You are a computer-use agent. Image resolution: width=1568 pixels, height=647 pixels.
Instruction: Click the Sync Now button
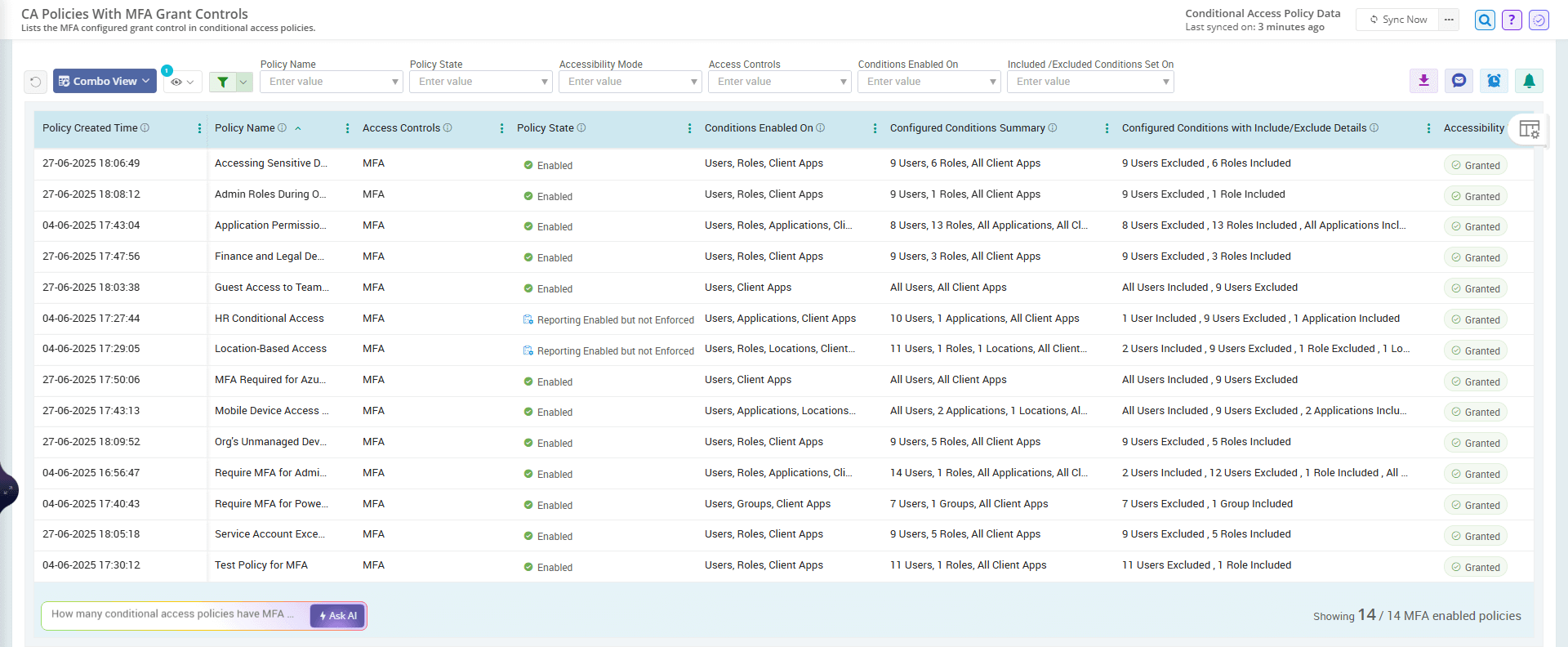(x=1397, y=20)
